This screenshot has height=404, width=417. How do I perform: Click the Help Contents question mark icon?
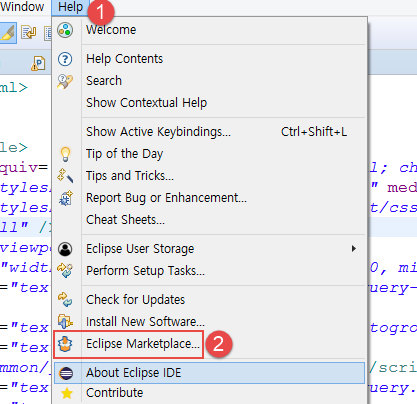pos(65,59)
